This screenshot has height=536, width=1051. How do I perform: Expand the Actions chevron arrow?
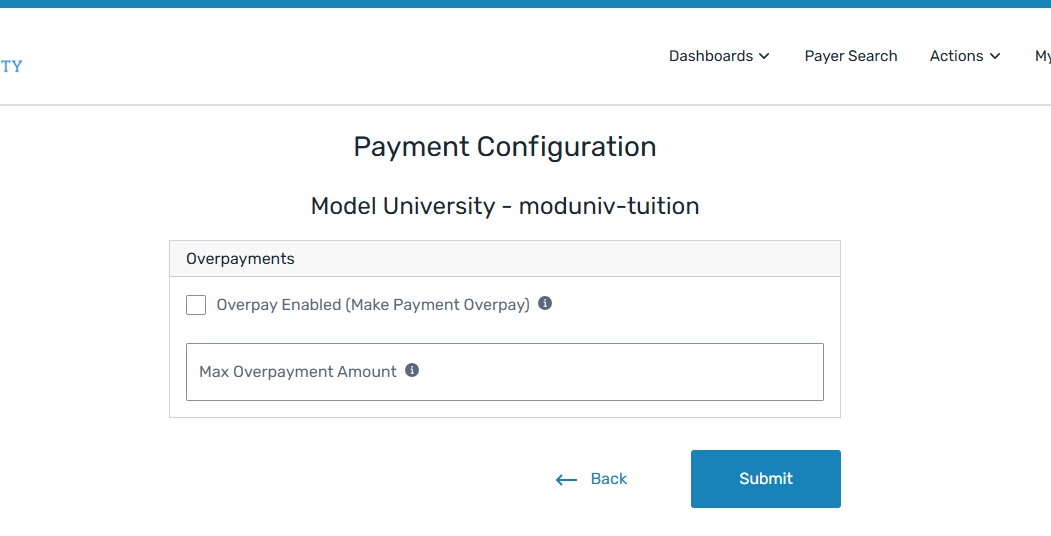pos(995,57)
